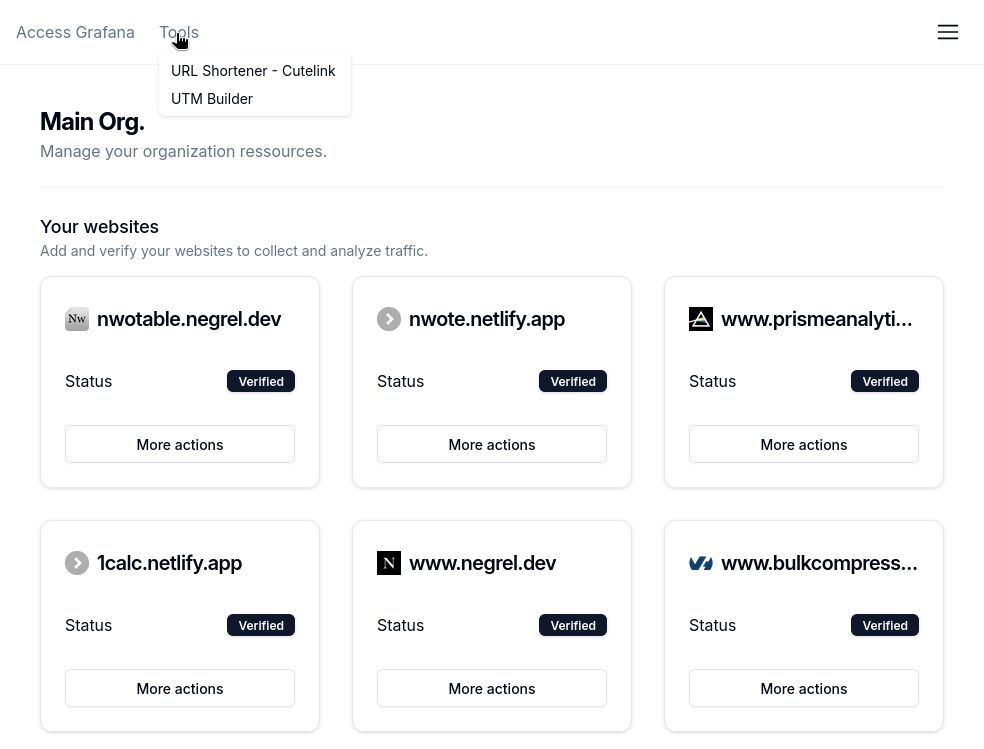Click the Main Org. heading
Image resolution: width=984 pixels, height=749 pixels.
92,121
